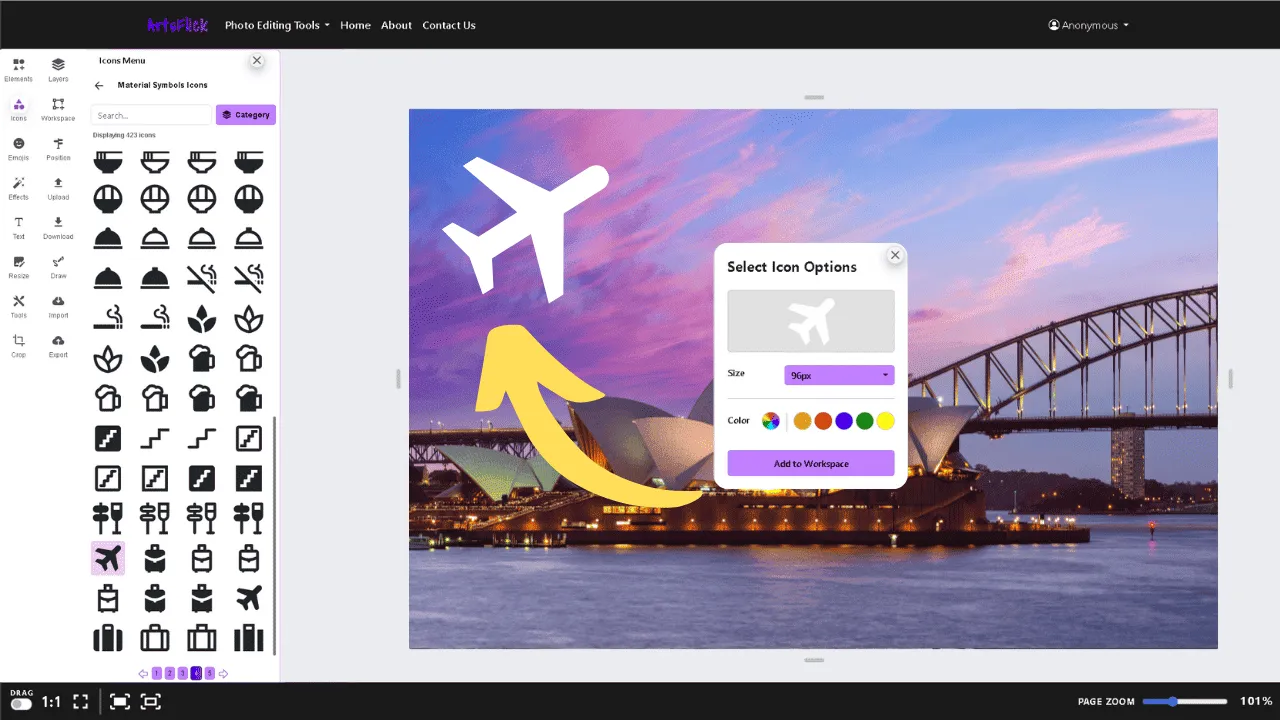Expand the Anonymous account menu
Screen dimensions: 1280x720
point(1088,25)
